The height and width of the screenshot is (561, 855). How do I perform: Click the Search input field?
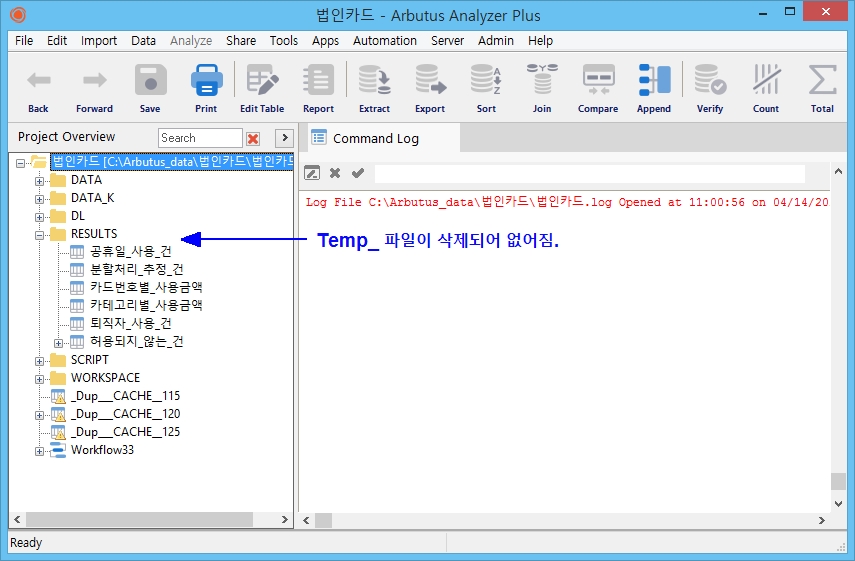coord(199,138)
